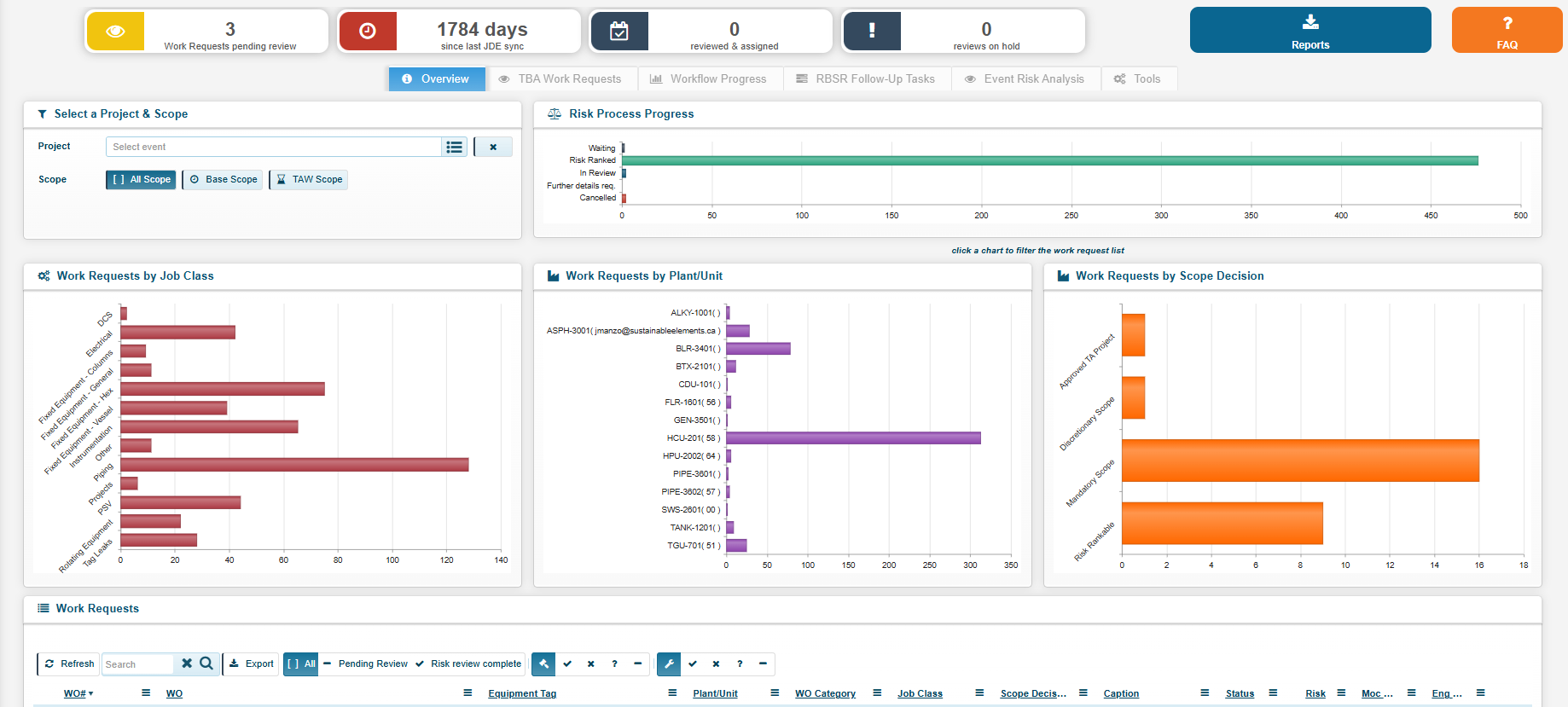
Task: Clear the work request search box with the X
Action: 187,664
